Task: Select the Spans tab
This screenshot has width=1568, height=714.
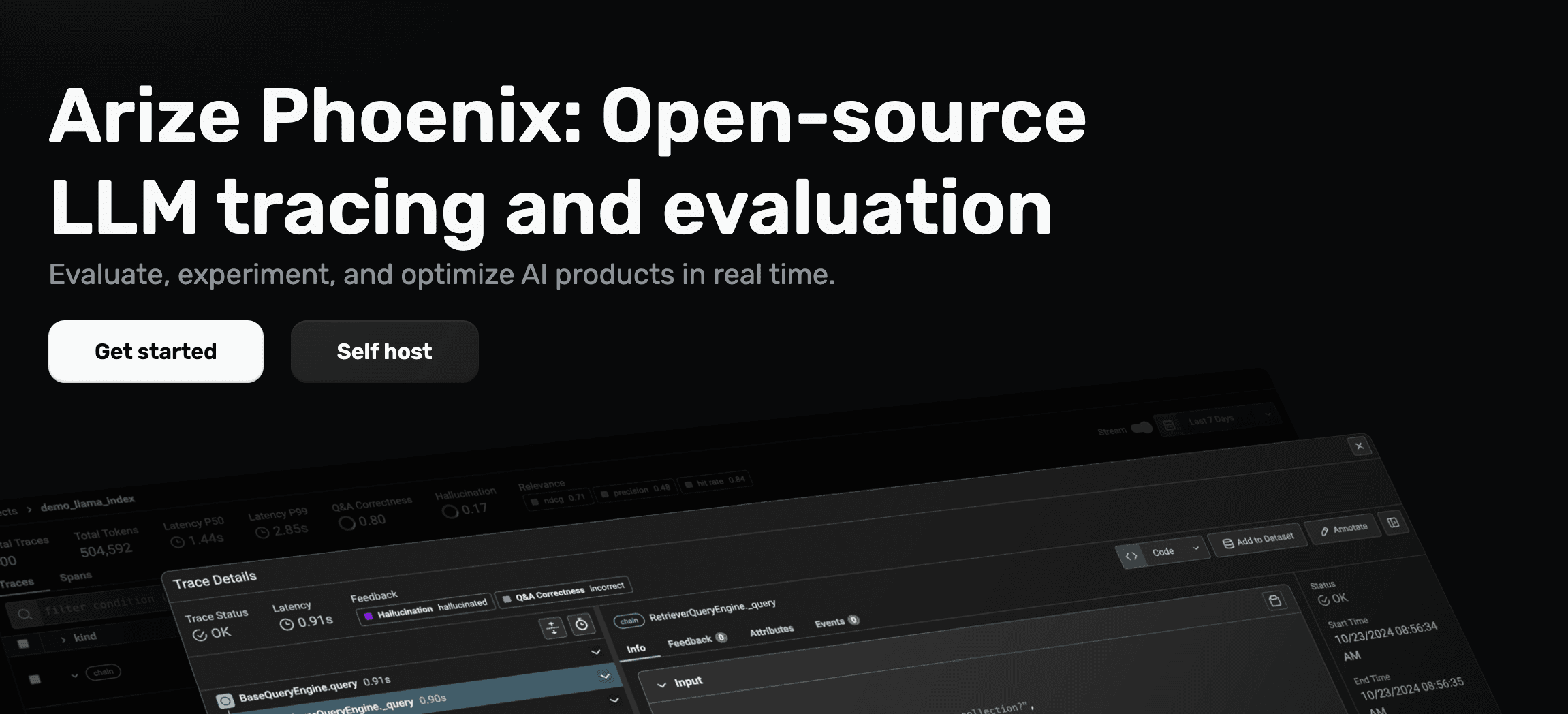Action: click(76, 576)
